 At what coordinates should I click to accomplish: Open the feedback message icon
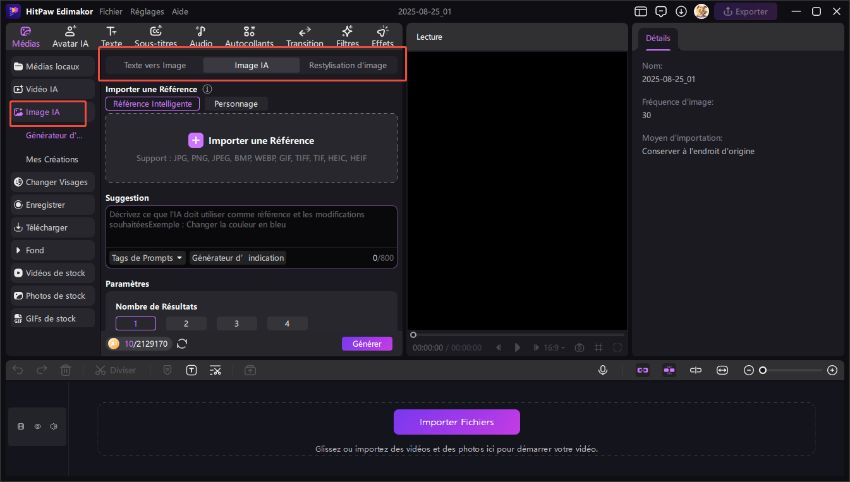pyautogui.click(x=661, y=11)
